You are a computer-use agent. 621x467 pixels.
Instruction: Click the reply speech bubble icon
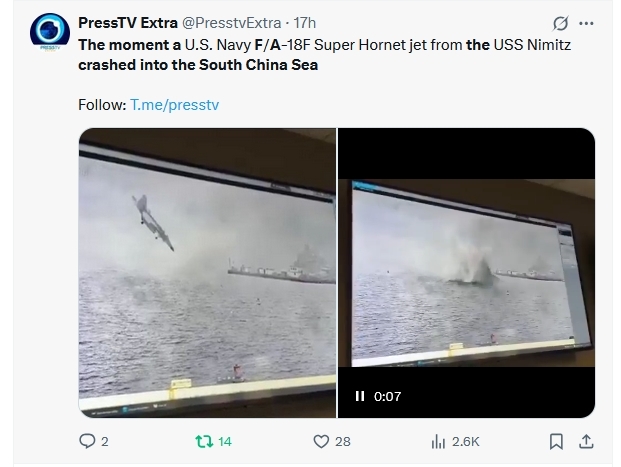[87, 441]
